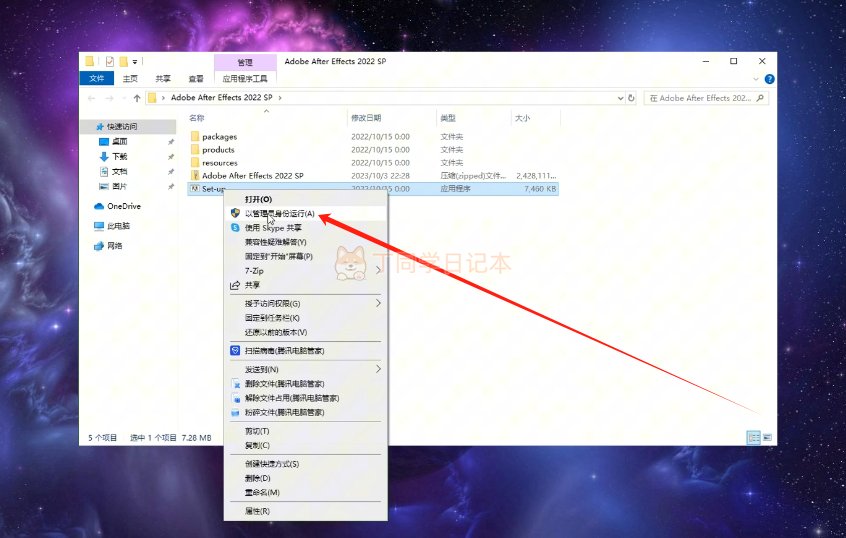Expand 发送到(N) submenu arrow
Viewport: 846px width, 538px height.
[x=378, y=369]
